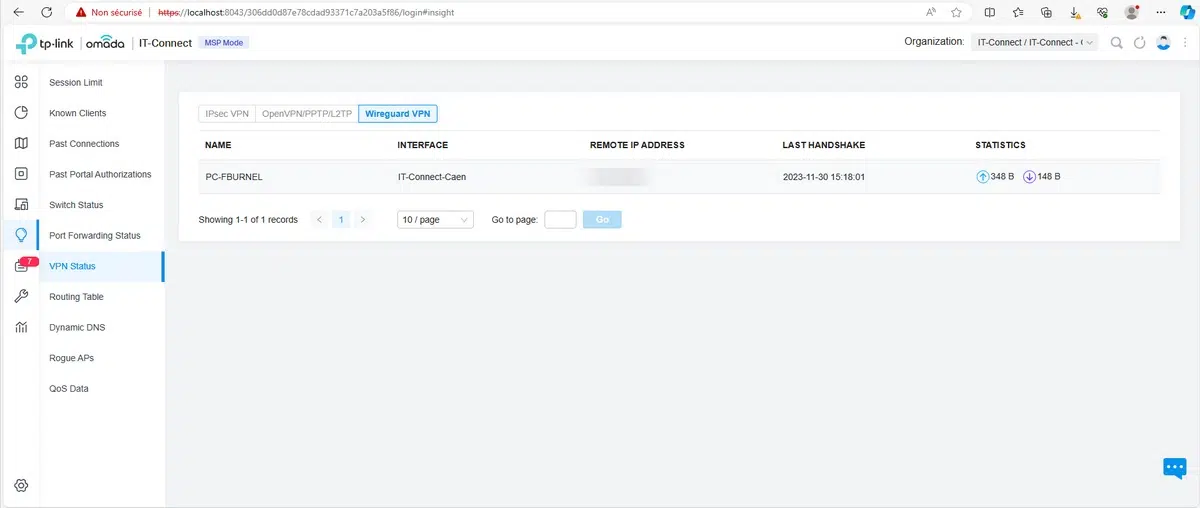Open the Omada more options dots
This screenshot has height=508, width=1200.
[x=1183, y=43]
